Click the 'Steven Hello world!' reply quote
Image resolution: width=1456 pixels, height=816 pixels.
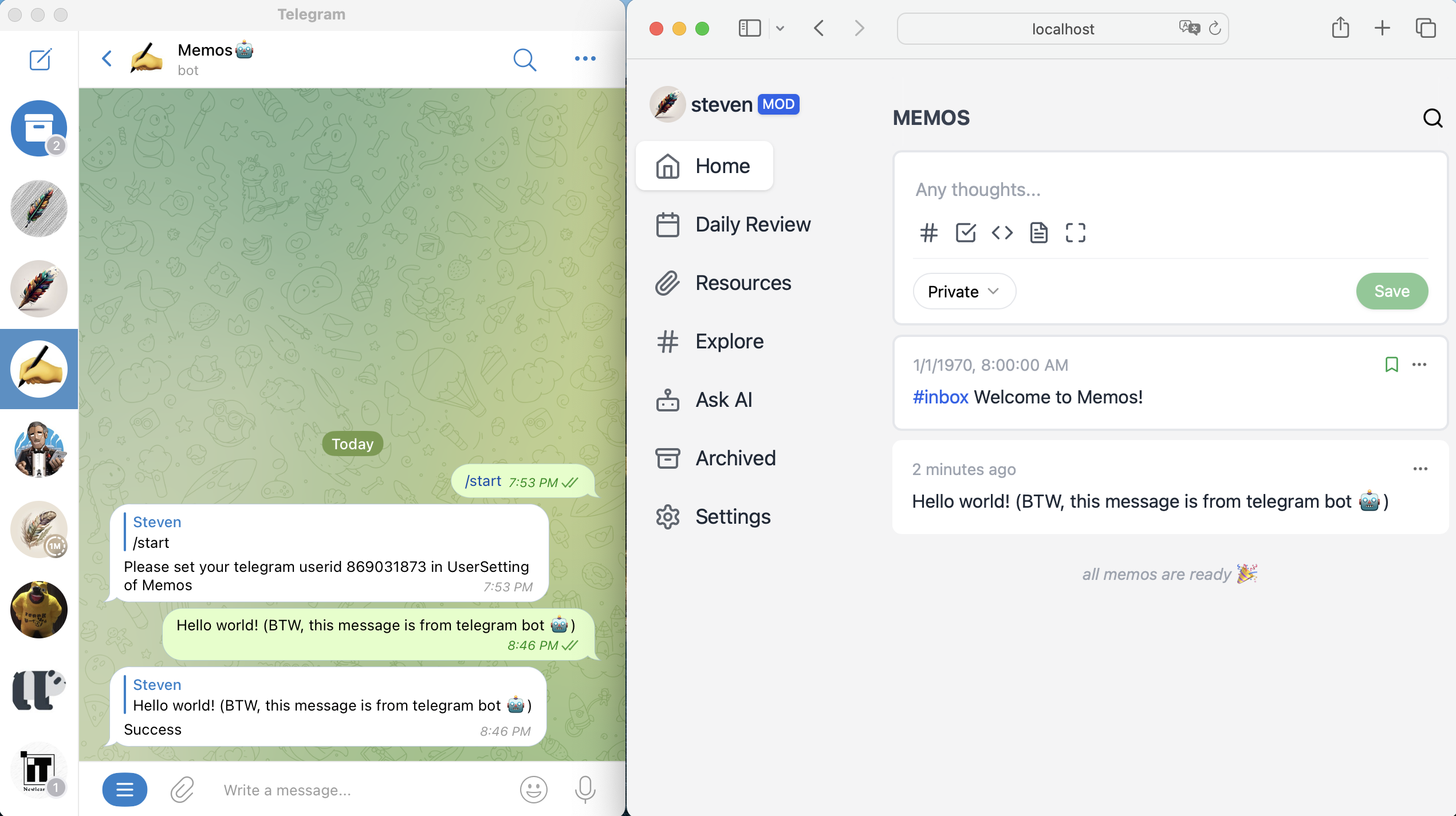[x=329, y=695]
